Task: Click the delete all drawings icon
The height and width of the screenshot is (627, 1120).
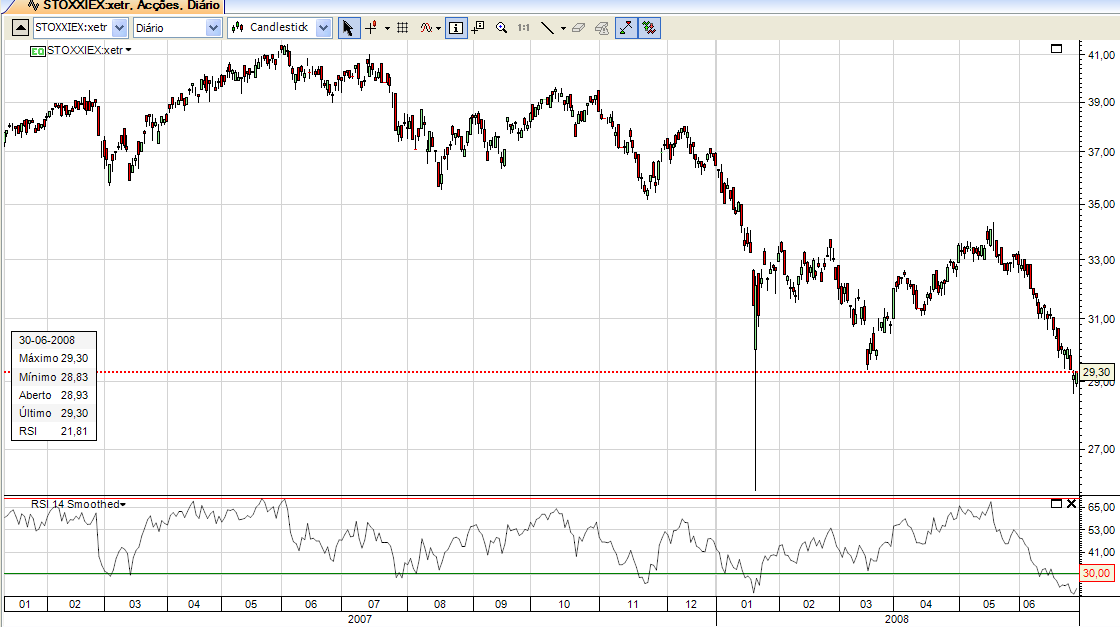Action: click(602, 28)
